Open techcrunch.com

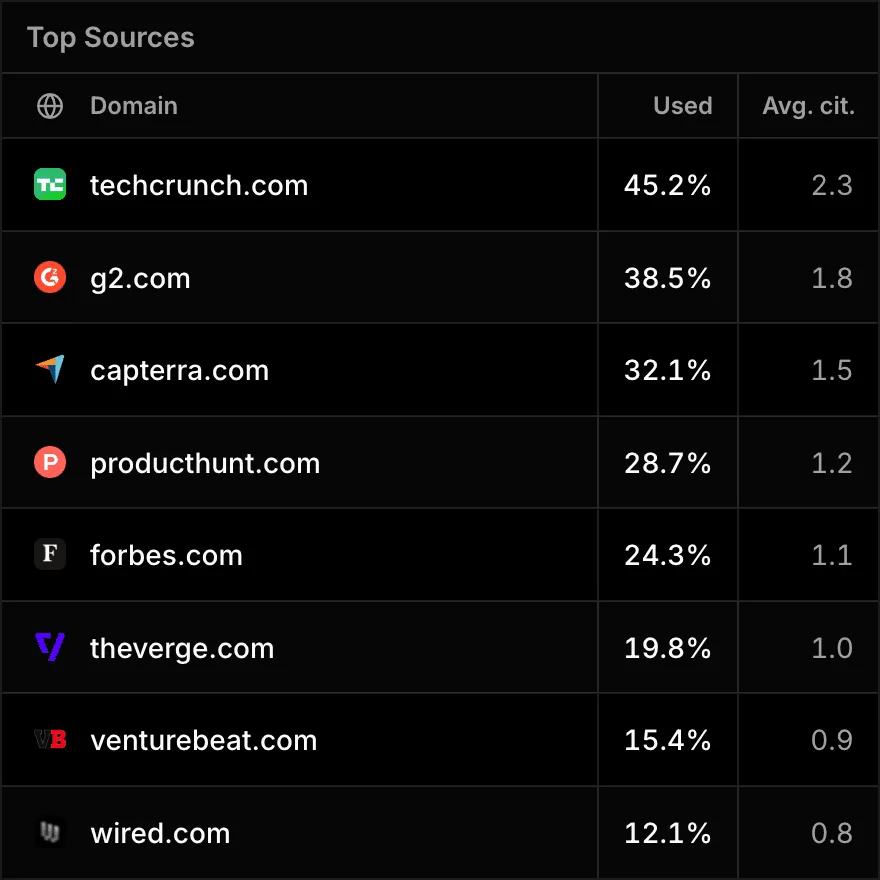[x=199, y=185]
